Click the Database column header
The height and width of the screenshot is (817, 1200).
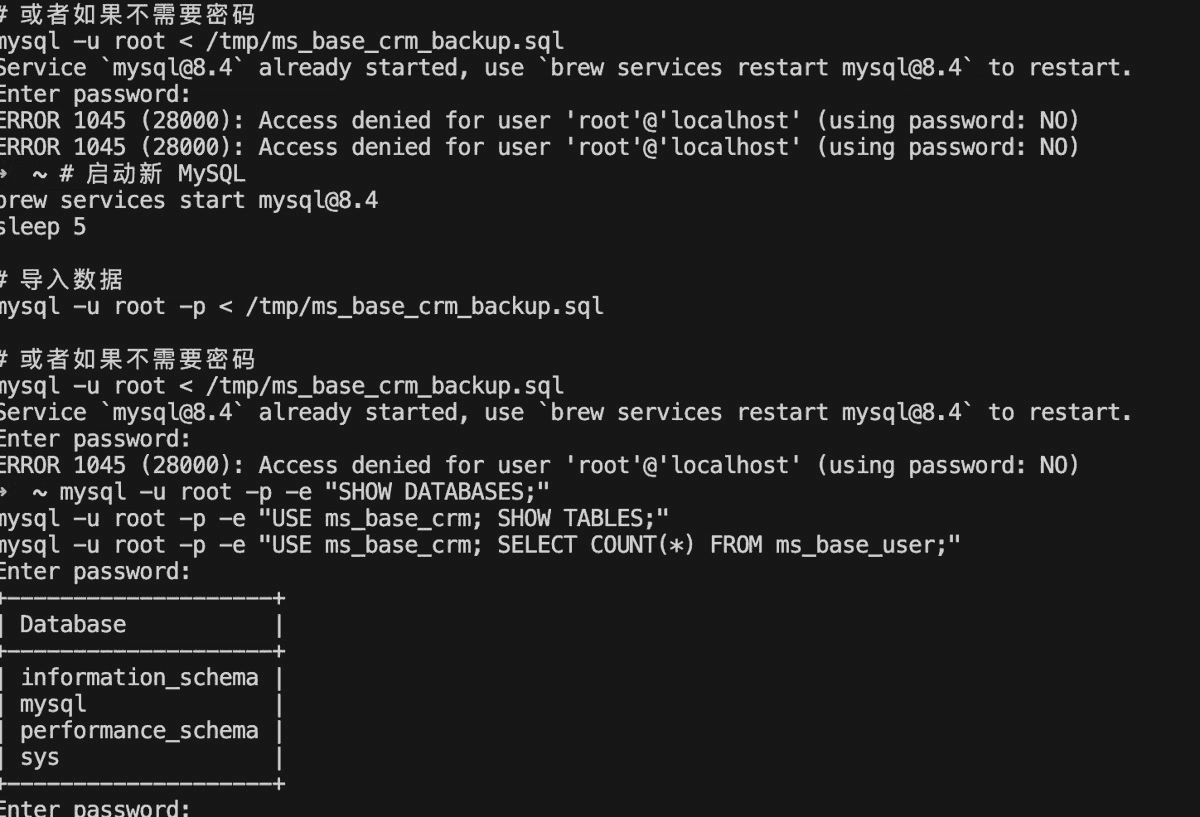[73, 625]
